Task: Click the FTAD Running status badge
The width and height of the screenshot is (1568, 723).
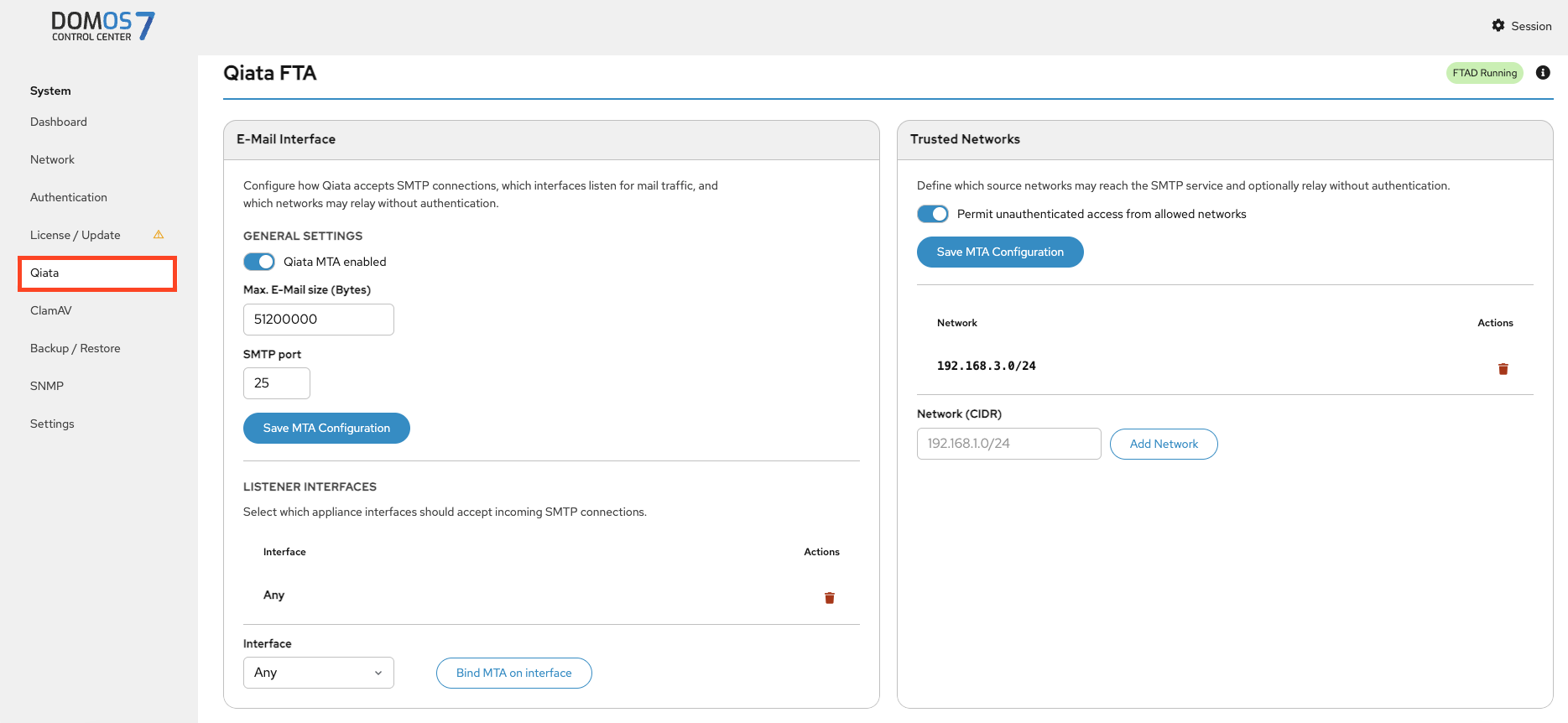Action: pos(1485,73)
